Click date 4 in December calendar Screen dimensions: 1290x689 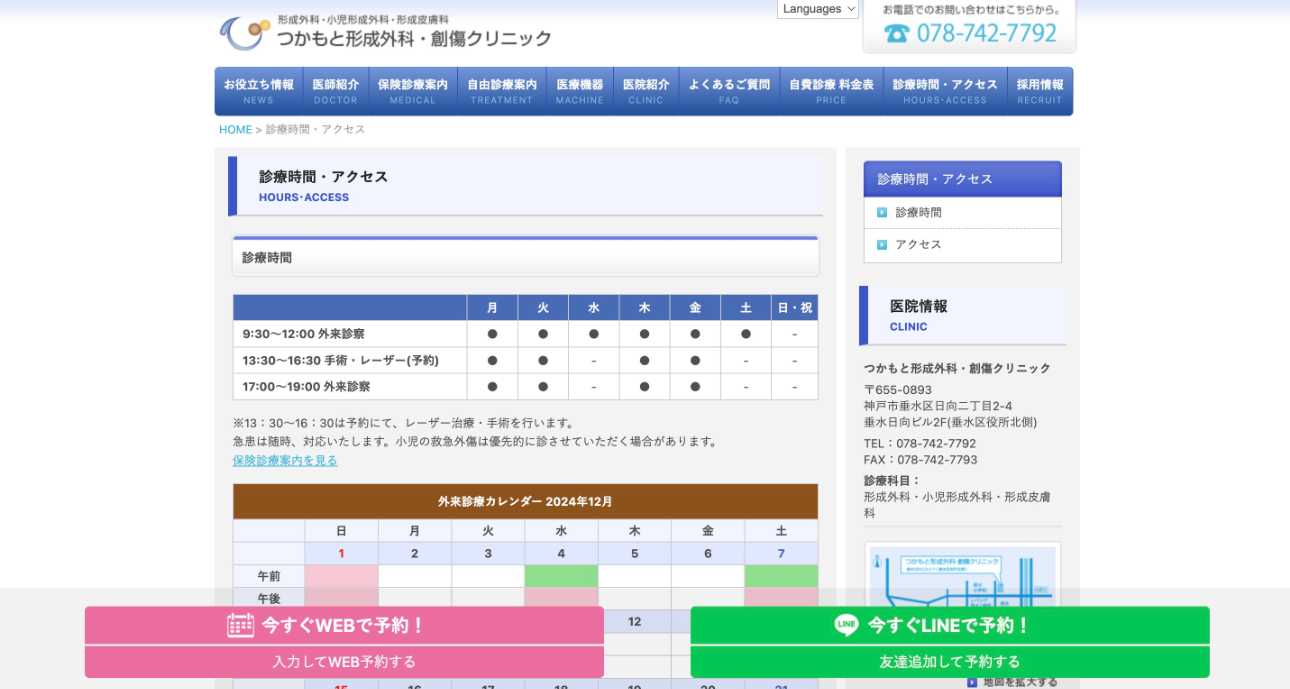pyautogui.click(x=561, y=554)
